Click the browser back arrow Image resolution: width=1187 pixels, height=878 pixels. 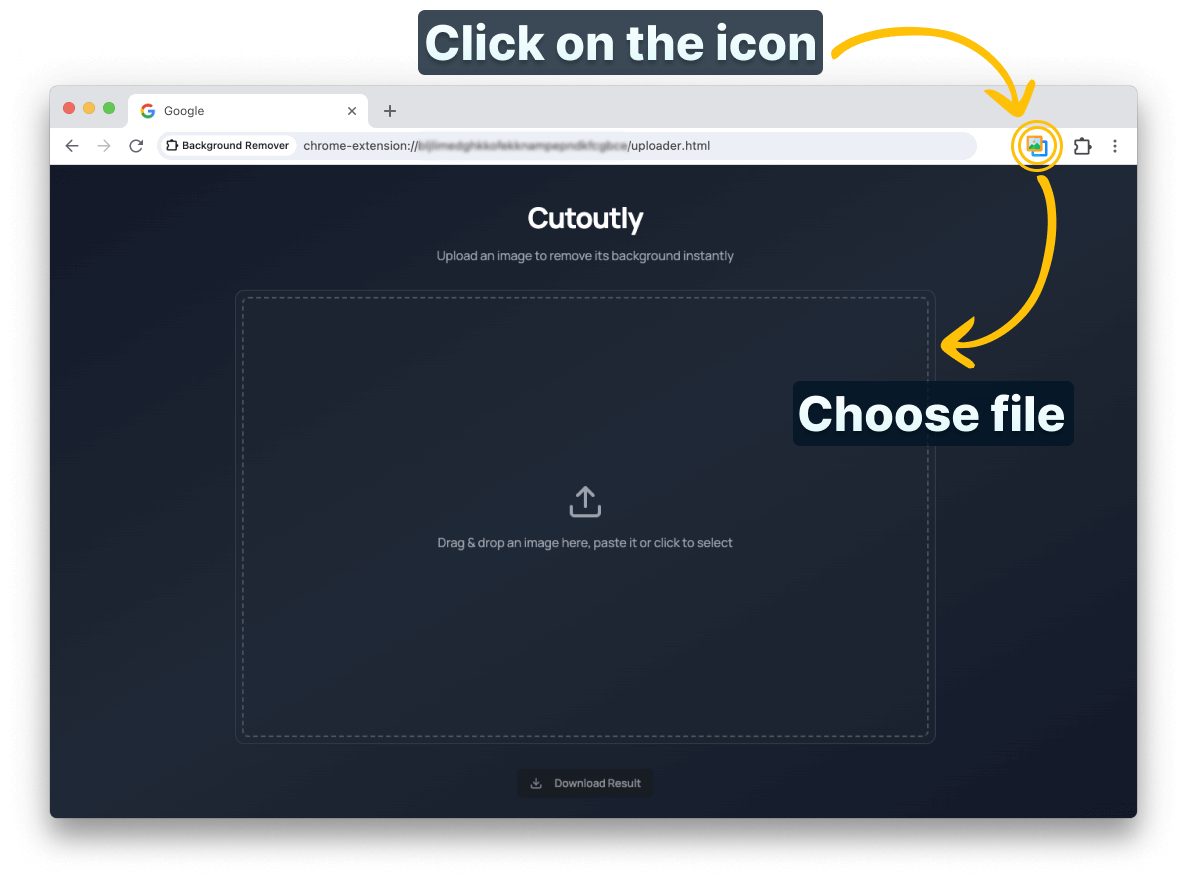click(72, 146)
